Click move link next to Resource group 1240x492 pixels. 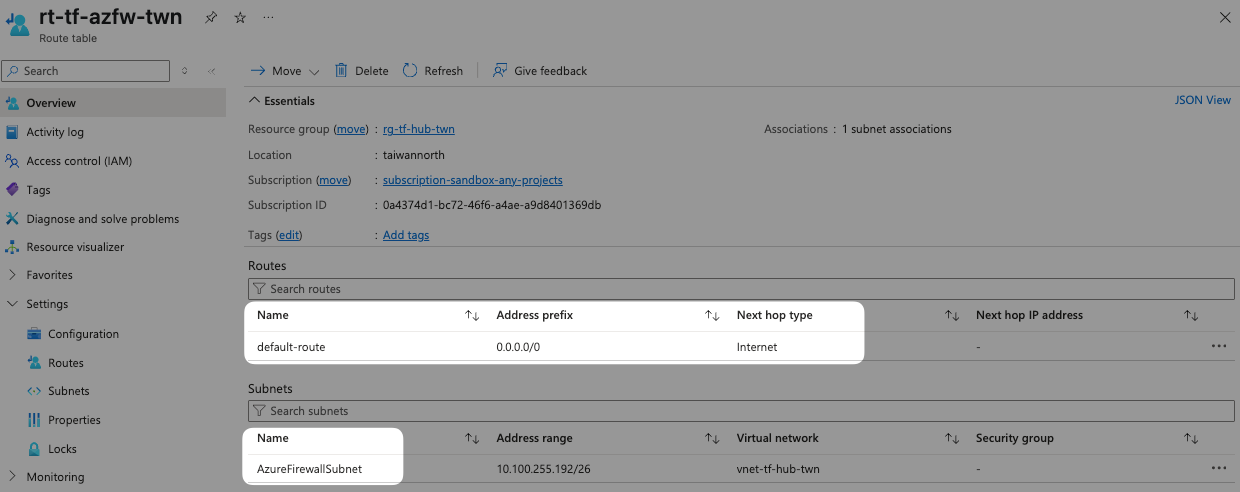(351, 129)
